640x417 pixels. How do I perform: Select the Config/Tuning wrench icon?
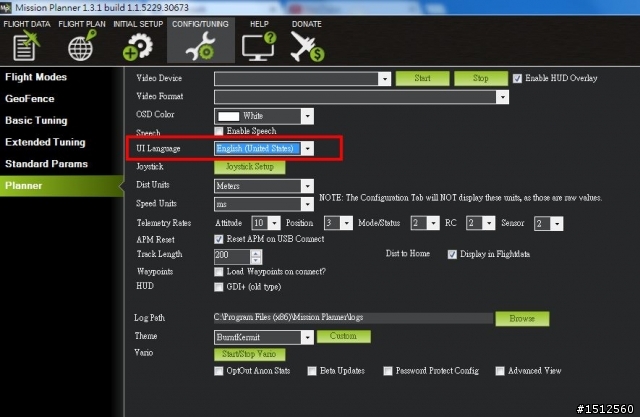click(x=200, y=47)
